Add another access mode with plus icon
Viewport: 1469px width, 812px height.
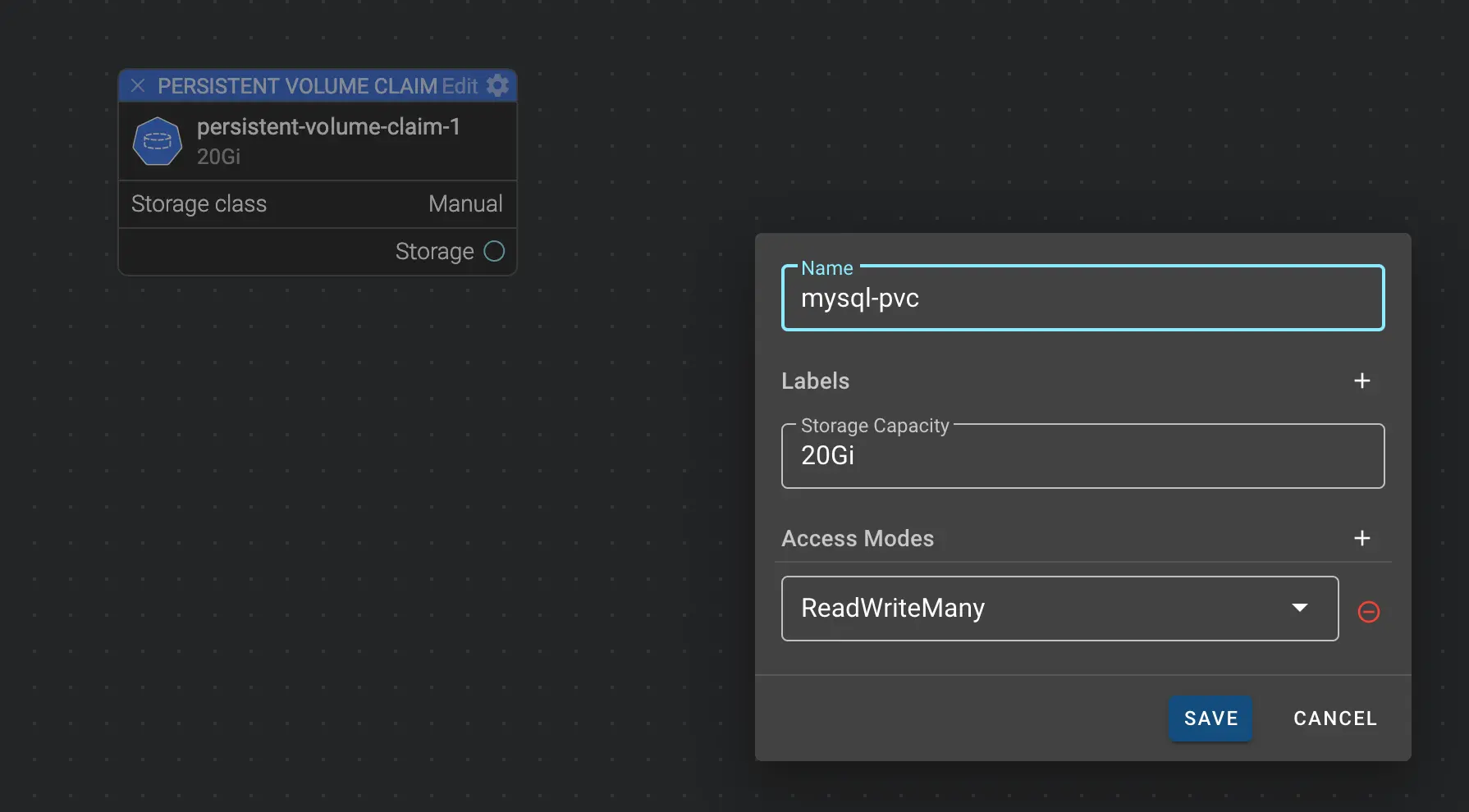coord(1361,538)
